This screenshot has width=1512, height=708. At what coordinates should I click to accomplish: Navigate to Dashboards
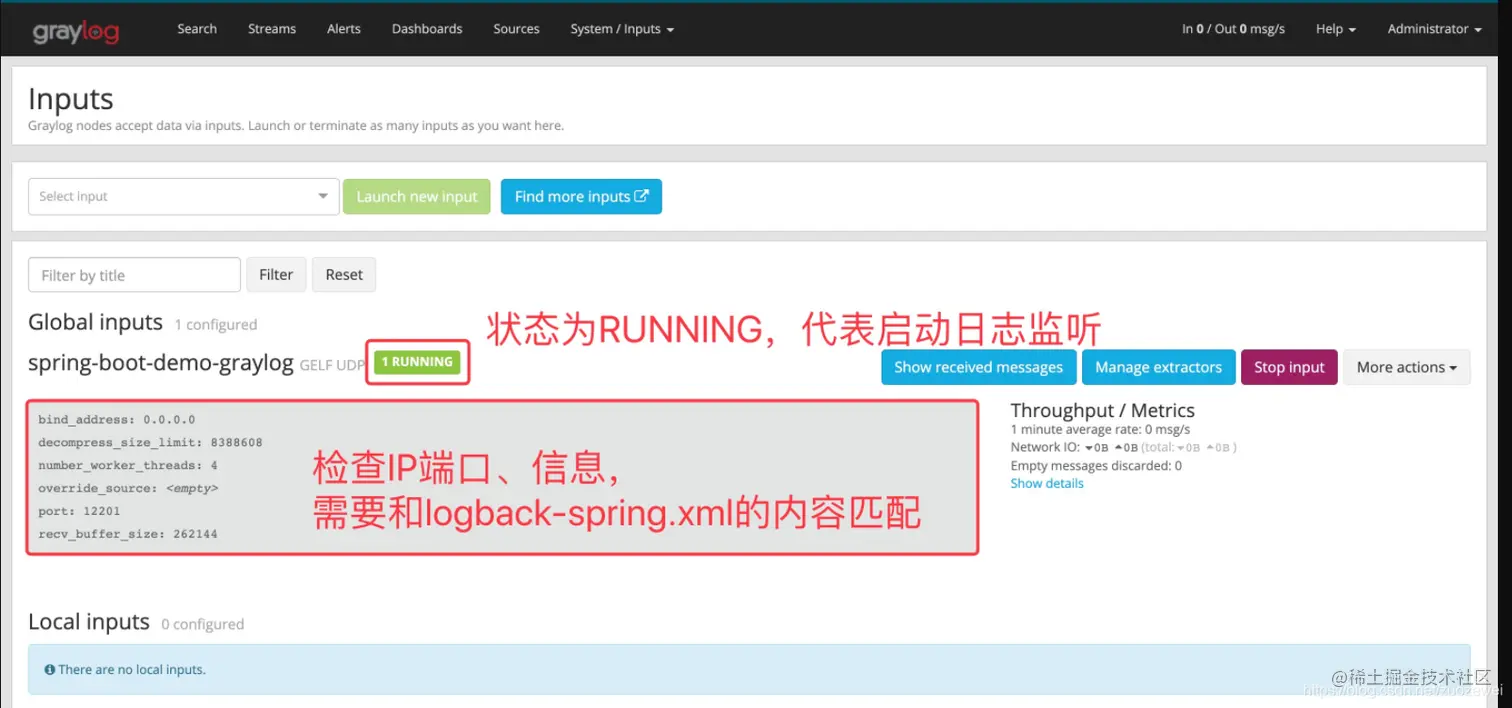coord(427,29)
